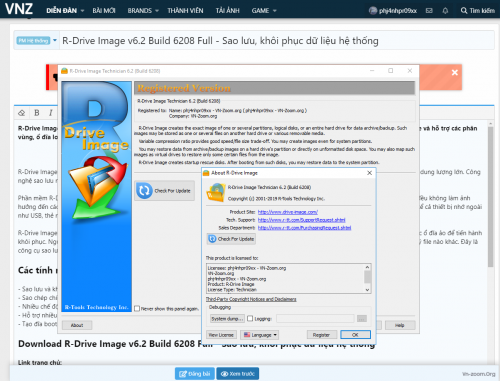This screenshot has height=381, width=500.
Task: Toggle bold in the editor toolbar
Action: pos(37,113)
